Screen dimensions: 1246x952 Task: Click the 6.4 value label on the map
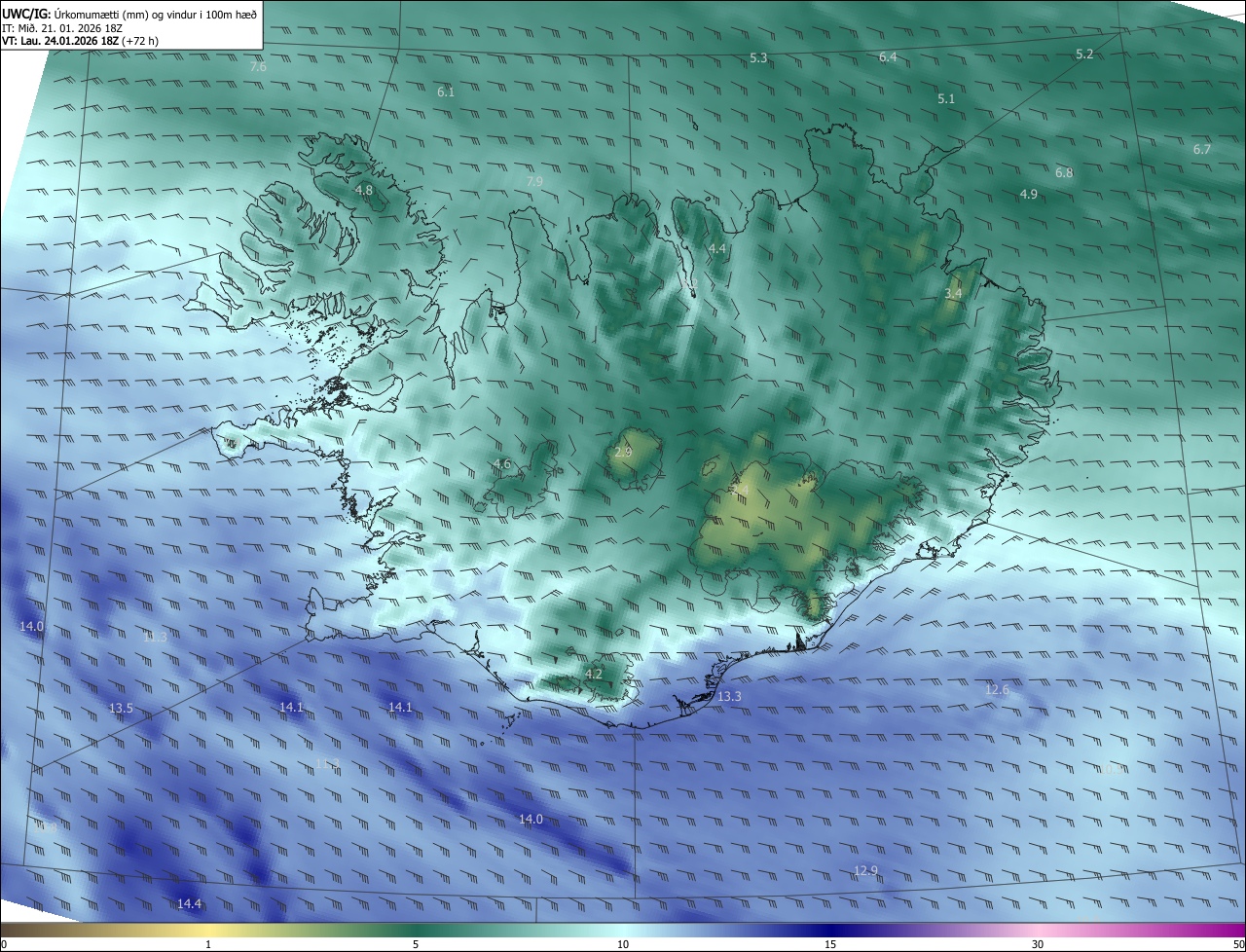[x=888, y=57]
